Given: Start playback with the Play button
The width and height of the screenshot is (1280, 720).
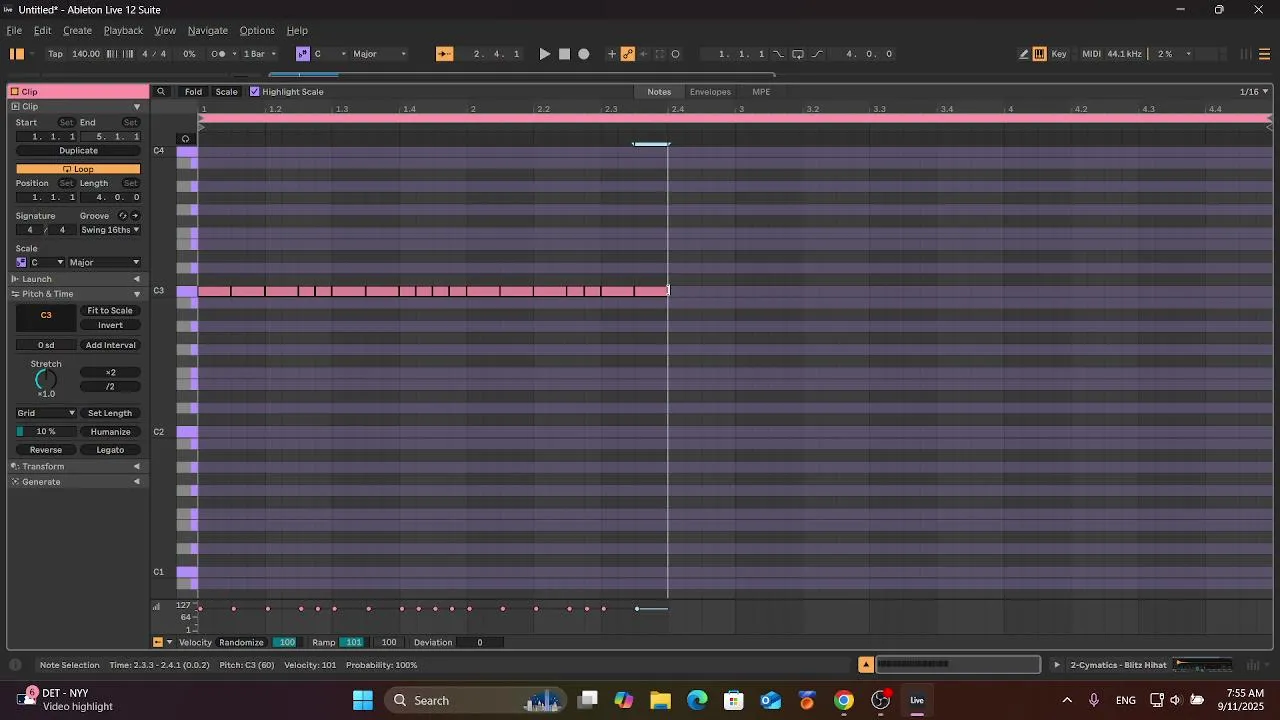Looking at the screenshot, I should click(x=544, y=54).
